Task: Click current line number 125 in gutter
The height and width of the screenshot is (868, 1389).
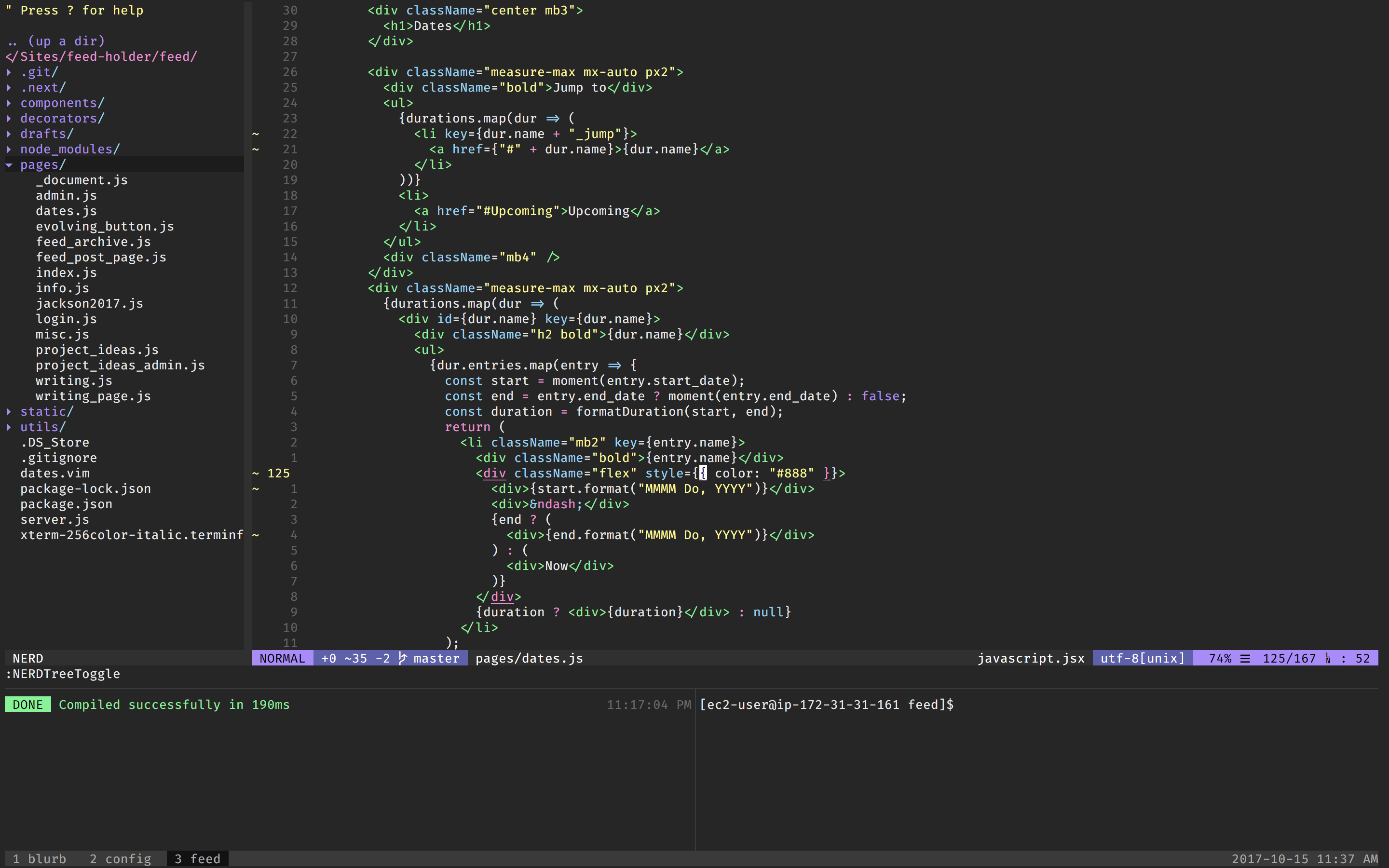Action: pos(278,474)
